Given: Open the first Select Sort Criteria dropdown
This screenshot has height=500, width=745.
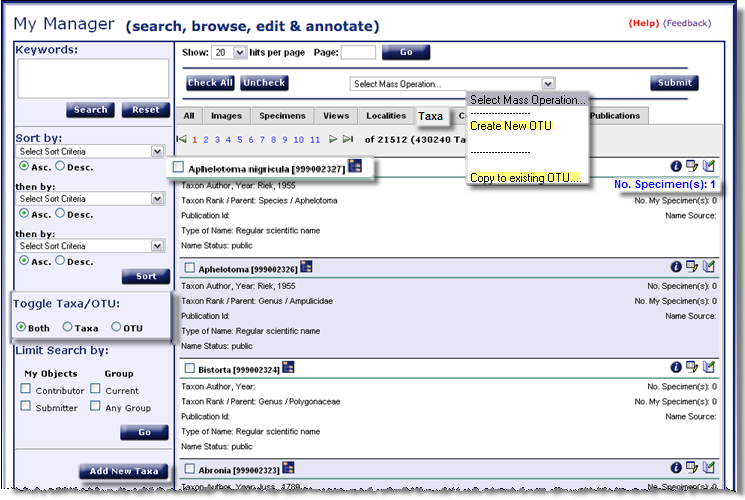Looking at the screenshot, I should point(91,151).
